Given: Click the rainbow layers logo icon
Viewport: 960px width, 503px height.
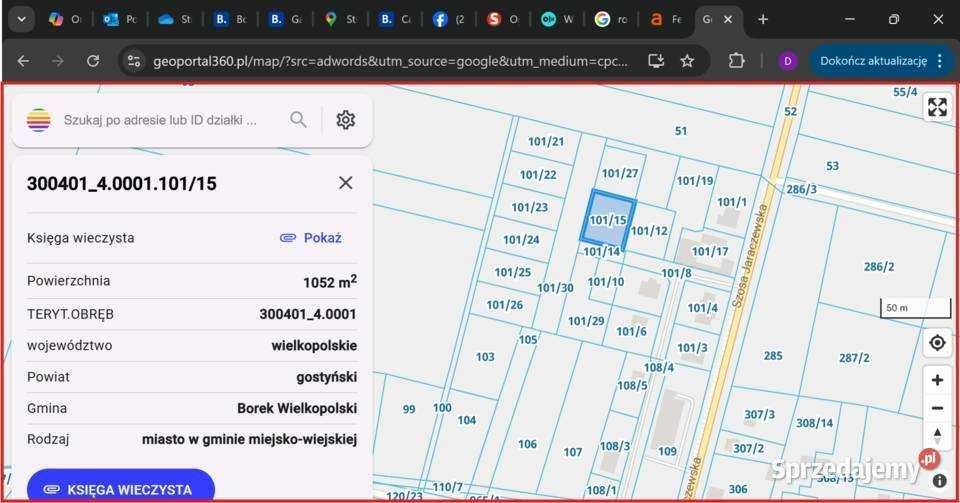Looking at the screenshot, I should pyautogui.click(x=39, y=120).
